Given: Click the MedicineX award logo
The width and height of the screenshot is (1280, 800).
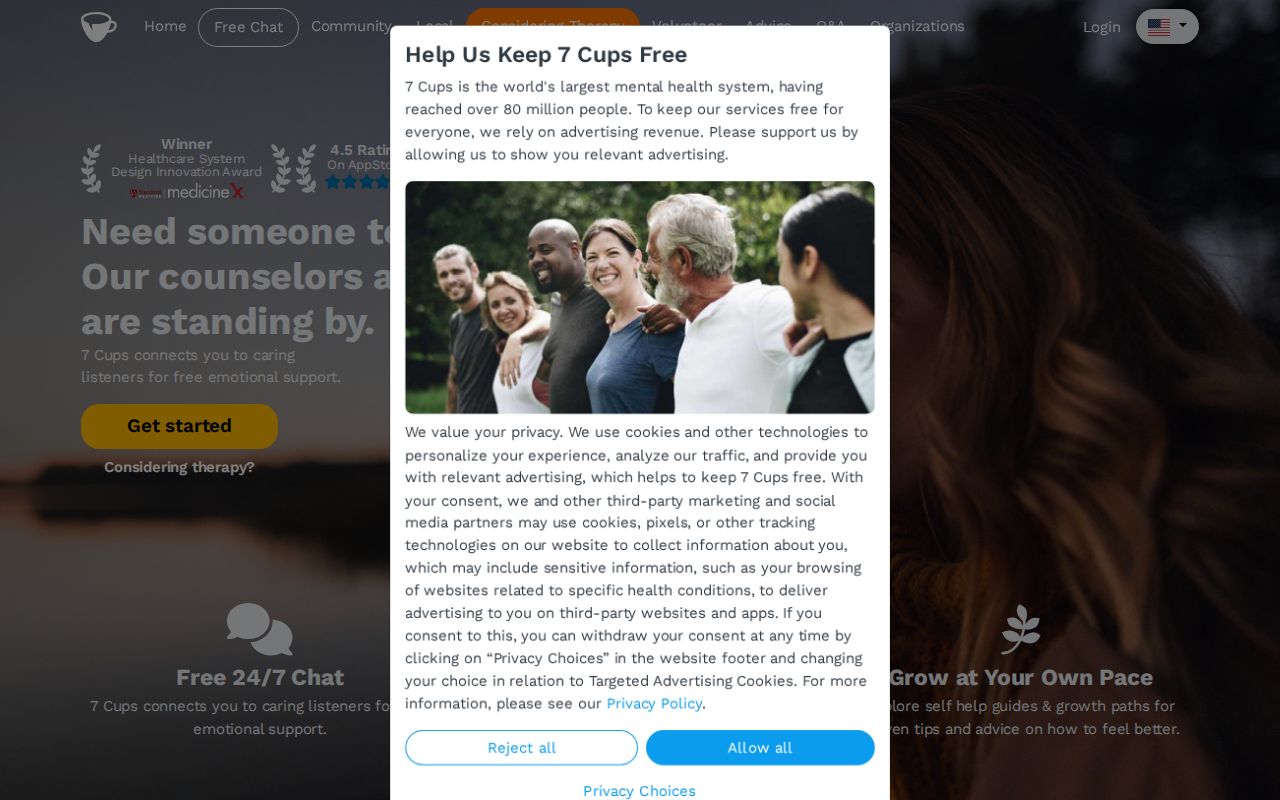Looking at the screenshot, I should [187, 192].
